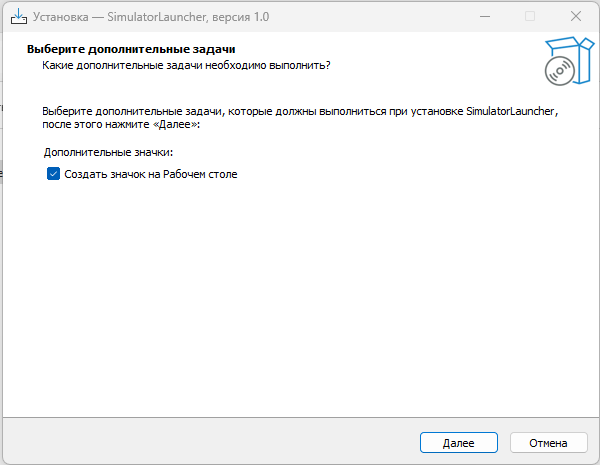Image resolution: width=600 pixels, height=465 pixels.
Task: Click the box-with-disc setup image
Action: point(564,61)
